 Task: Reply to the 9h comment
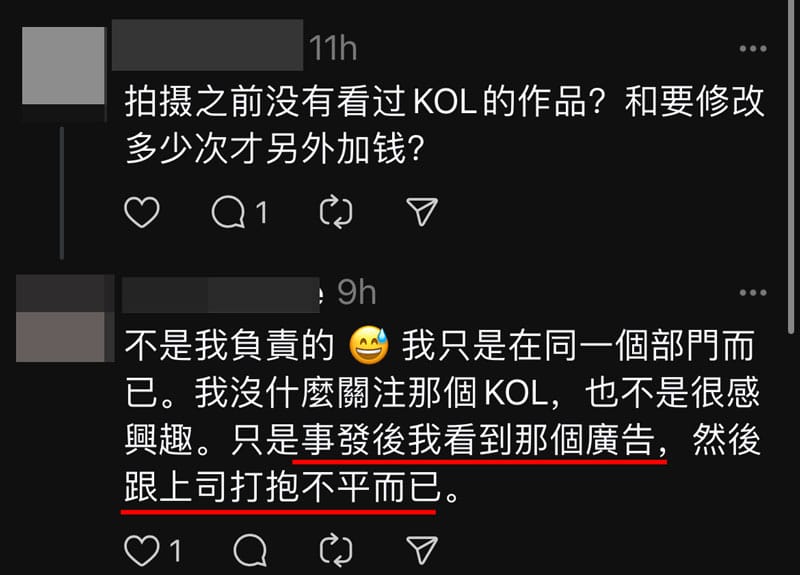(x=250, y=551)
